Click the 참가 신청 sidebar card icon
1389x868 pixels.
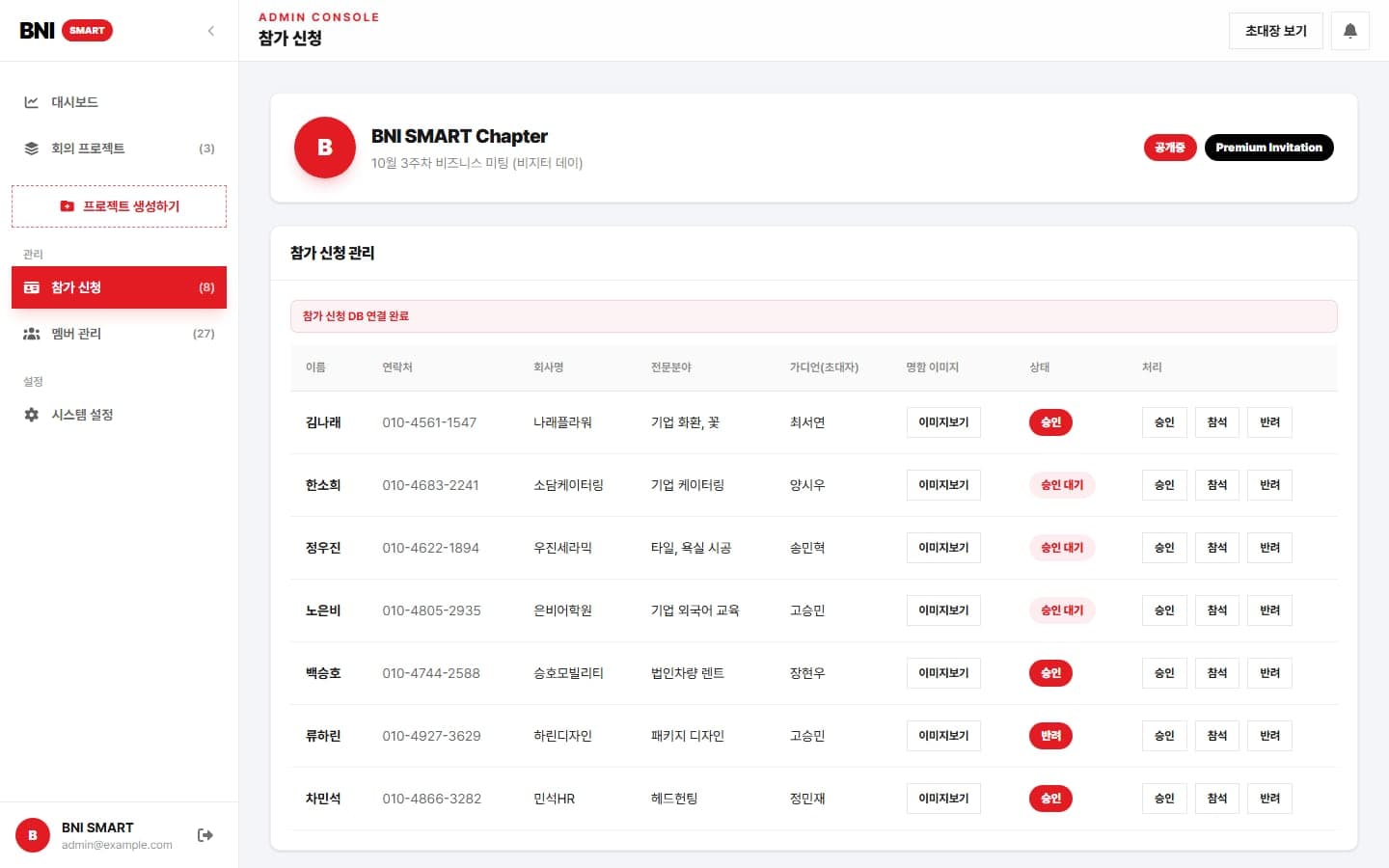32,287
